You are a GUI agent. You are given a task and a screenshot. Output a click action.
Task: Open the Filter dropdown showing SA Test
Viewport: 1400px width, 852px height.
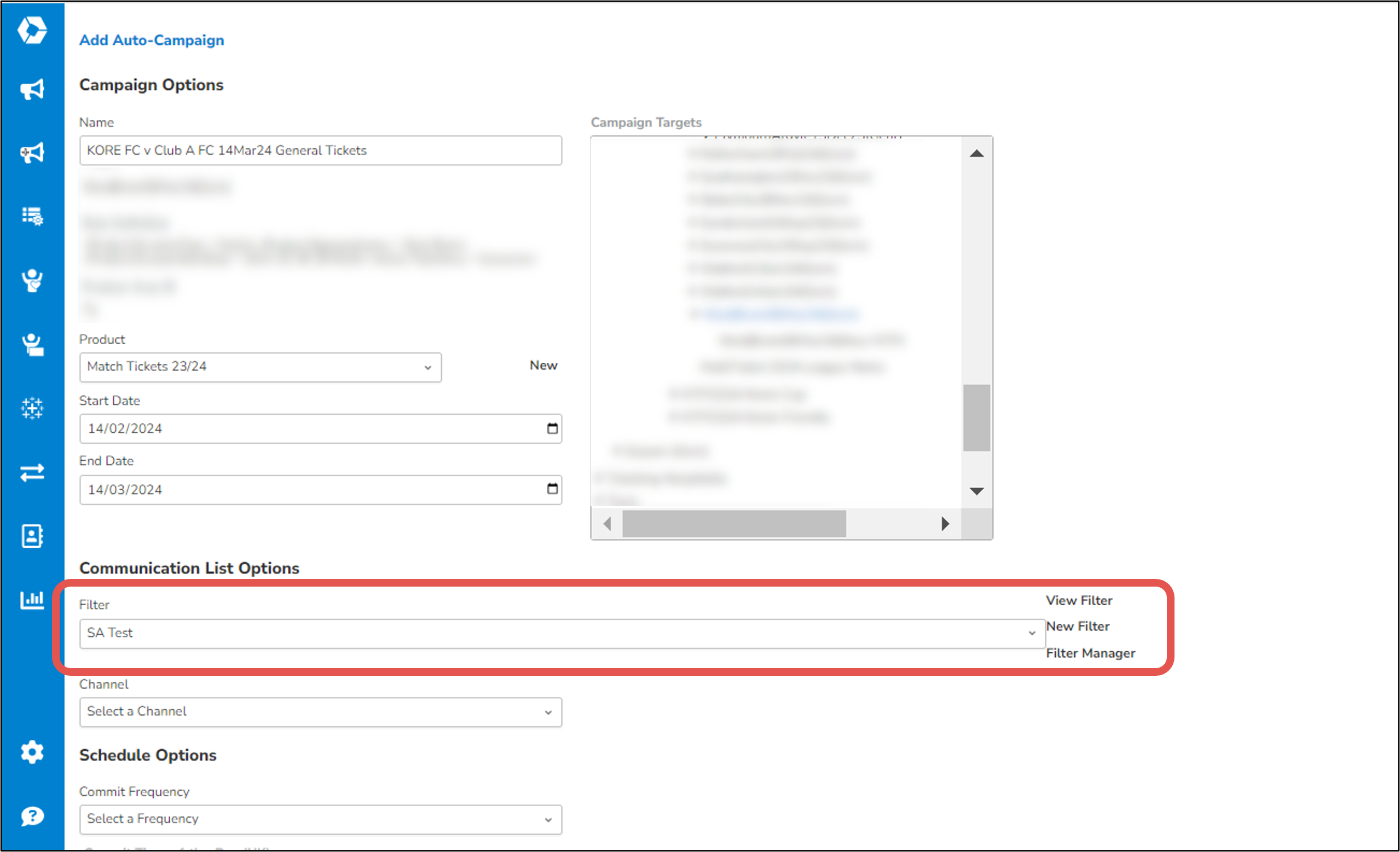click(562, 633)
